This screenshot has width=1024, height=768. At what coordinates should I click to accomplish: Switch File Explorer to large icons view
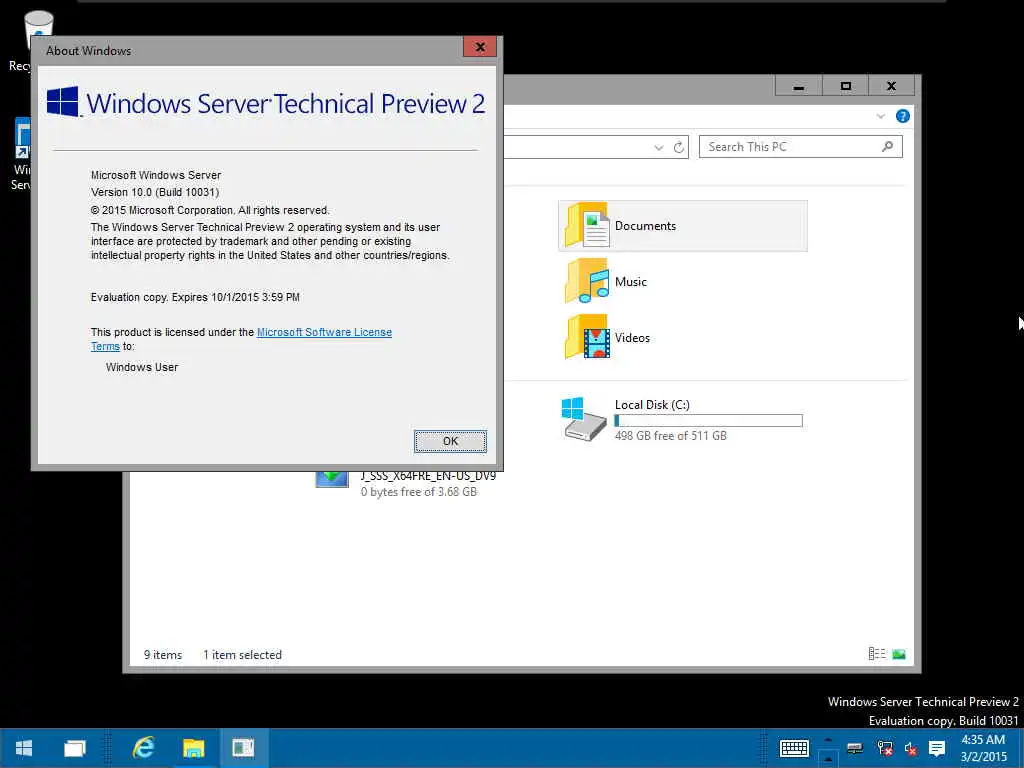click(899, 654)
